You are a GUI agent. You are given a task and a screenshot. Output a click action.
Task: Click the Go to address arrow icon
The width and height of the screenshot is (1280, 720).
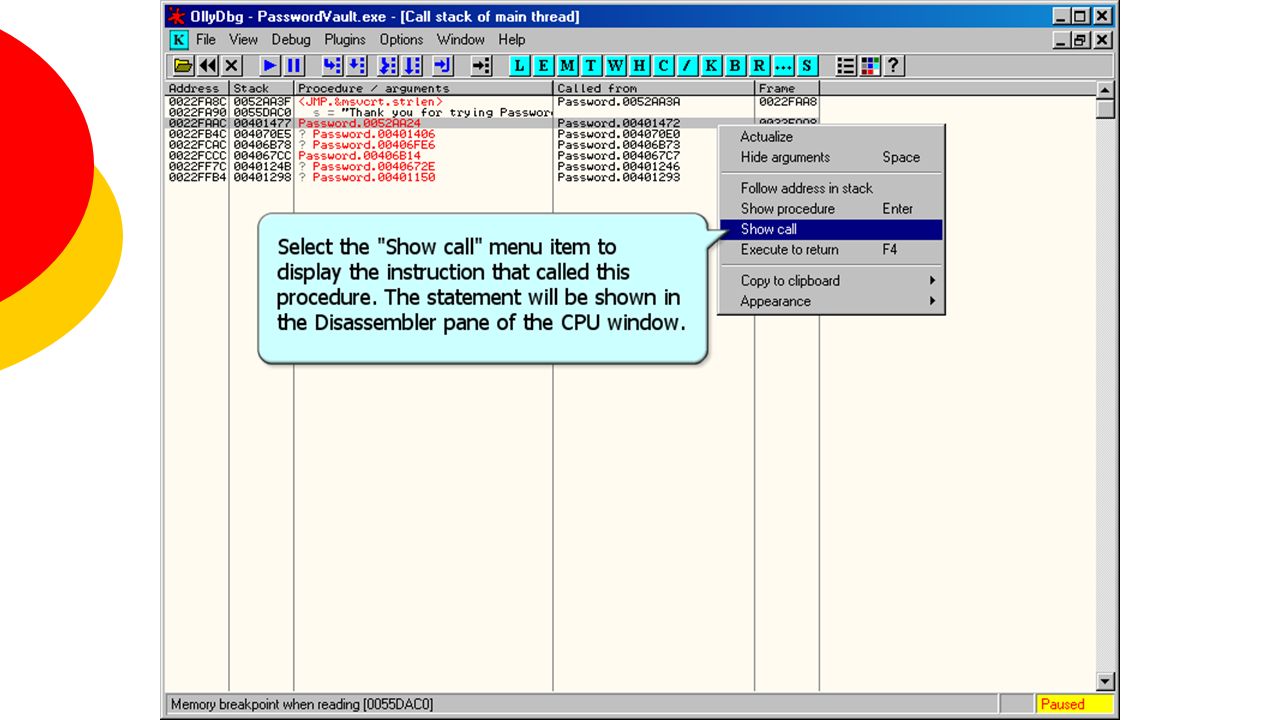482,66
